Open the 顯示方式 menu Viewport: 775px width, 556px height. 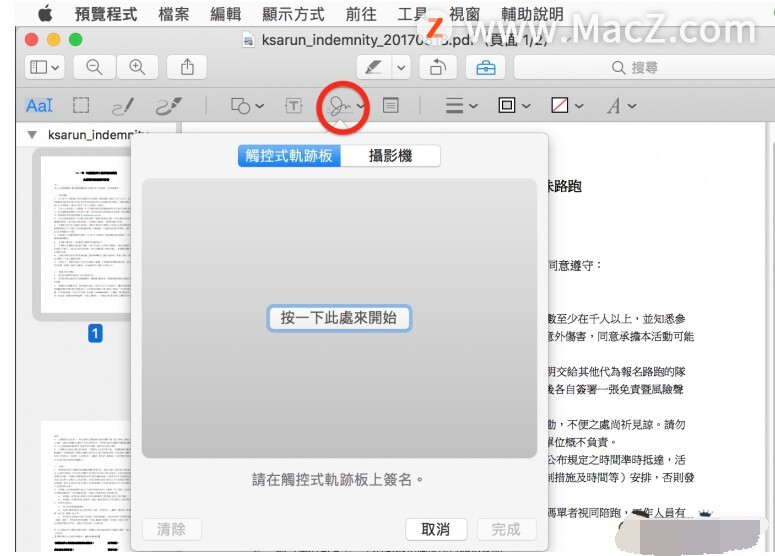pos(293,14)
